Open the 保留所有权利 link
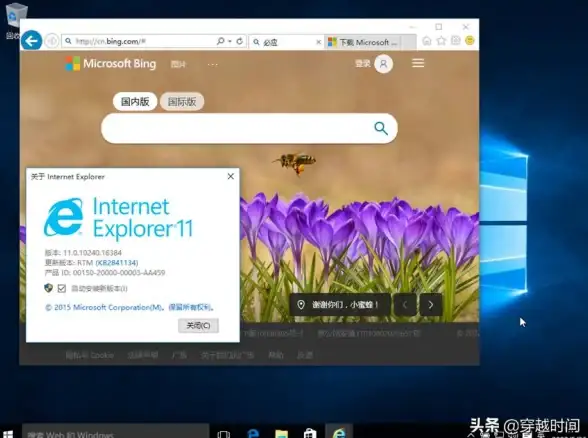The image size is (588, 438). pyautogui.click(x=189, y=308)
